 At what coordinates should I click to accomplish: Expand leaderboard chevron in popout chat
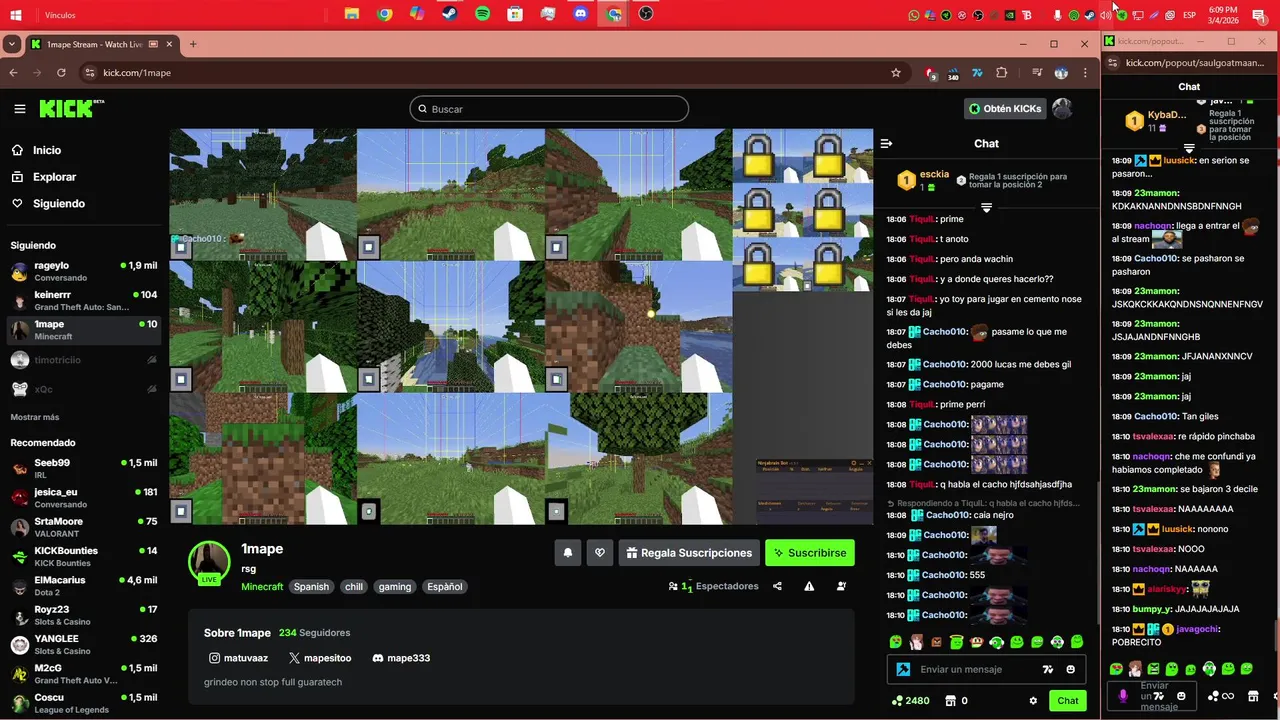pos(1189,148)
